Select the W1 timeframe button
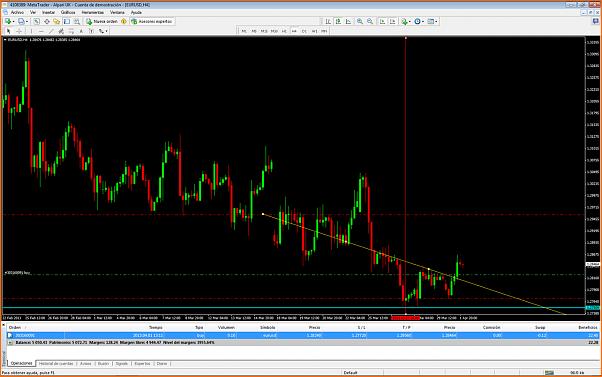602x377 pixels. pyautogui.click(x=314, y=31)
